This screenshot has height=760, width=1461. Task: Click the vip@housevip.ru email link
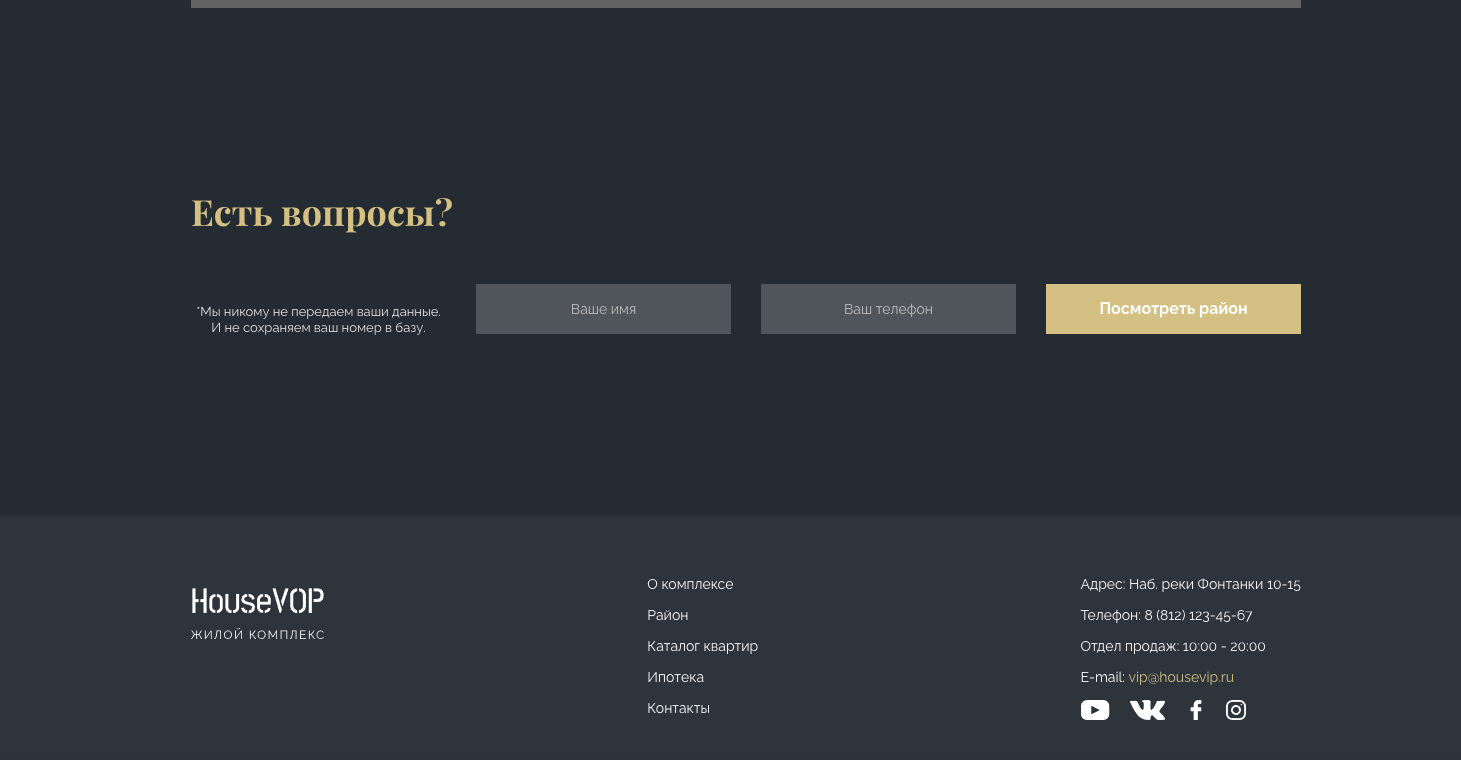1181,677
